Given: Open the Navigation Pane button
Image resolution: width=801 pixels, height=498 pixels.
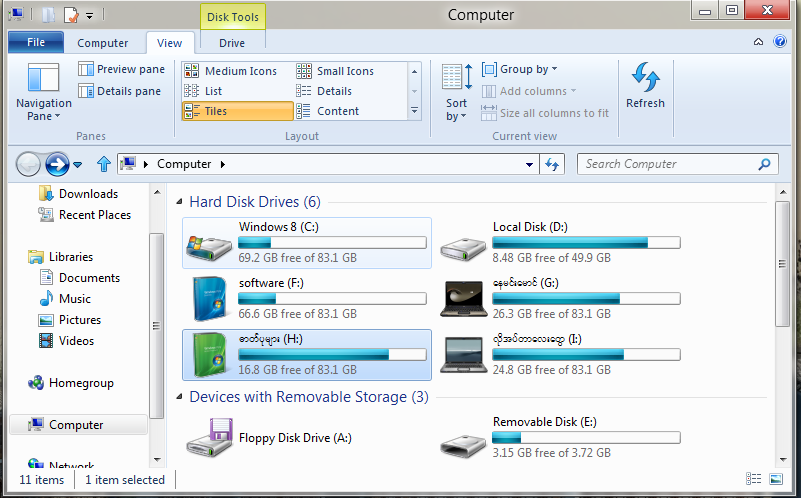Looking at the screenshot, I should pos(43,92).
